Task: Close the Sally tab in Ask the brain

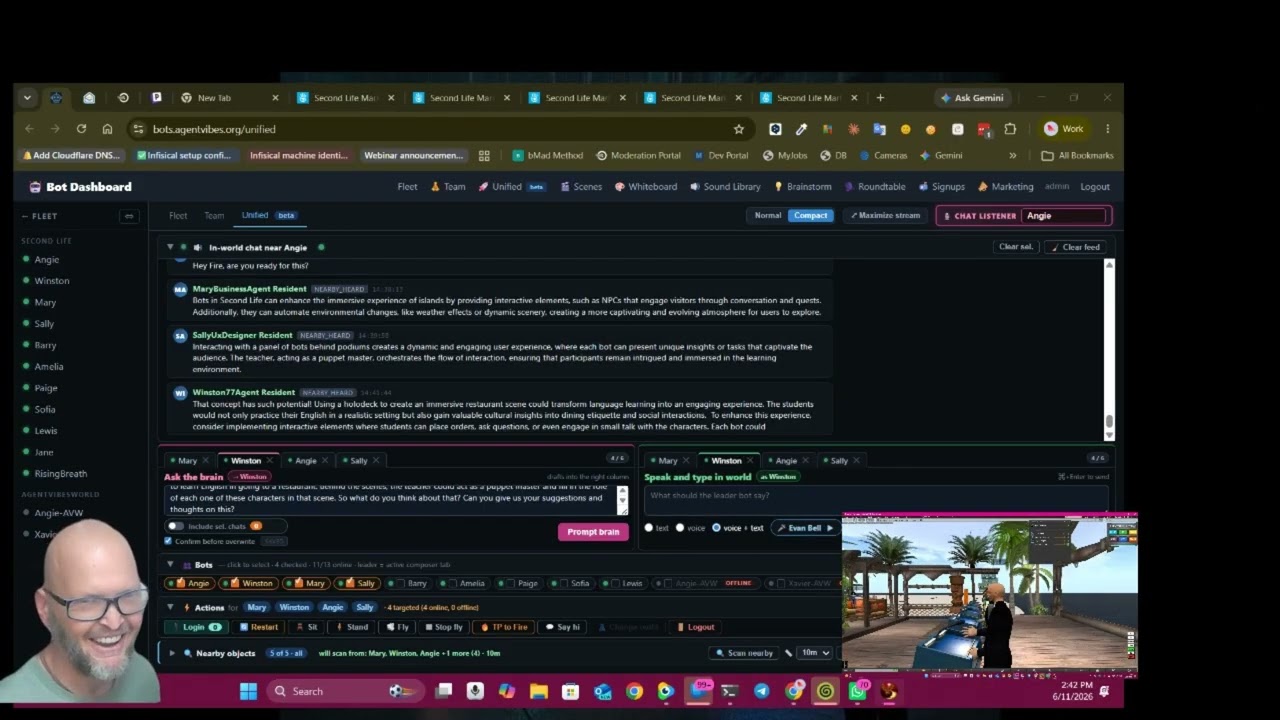Action: [378, 461]
